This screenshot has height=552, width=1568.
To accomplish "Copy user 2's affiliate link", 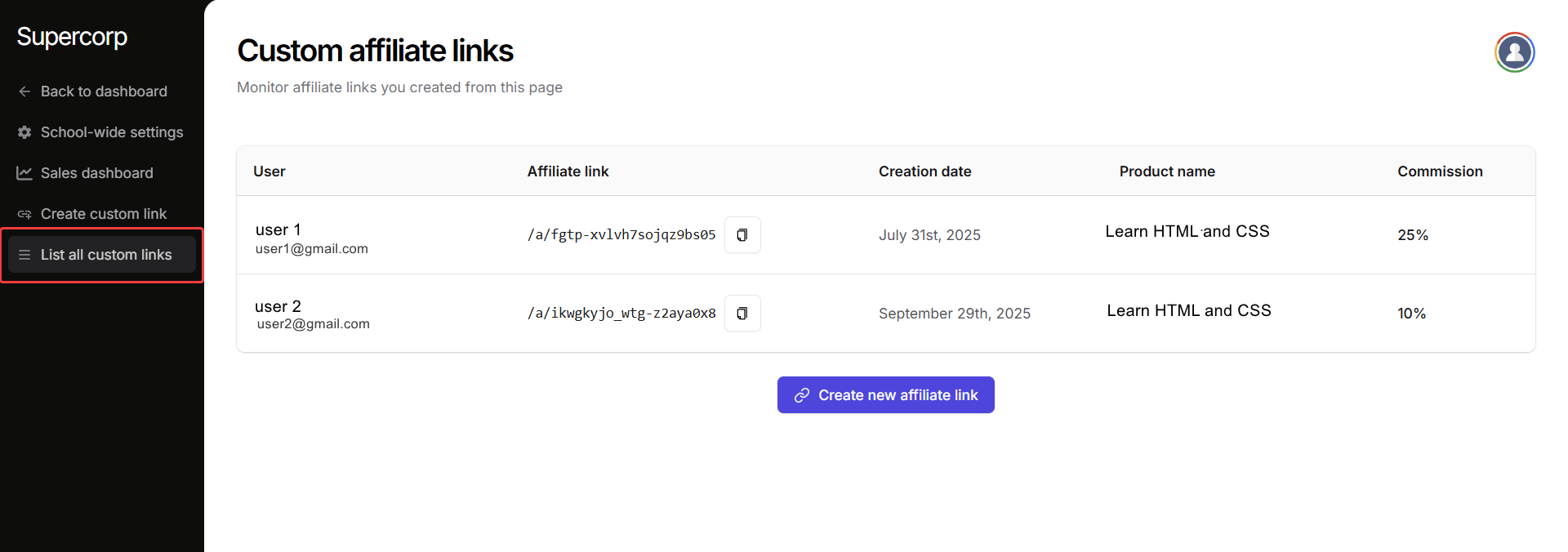I will [742, 314].
